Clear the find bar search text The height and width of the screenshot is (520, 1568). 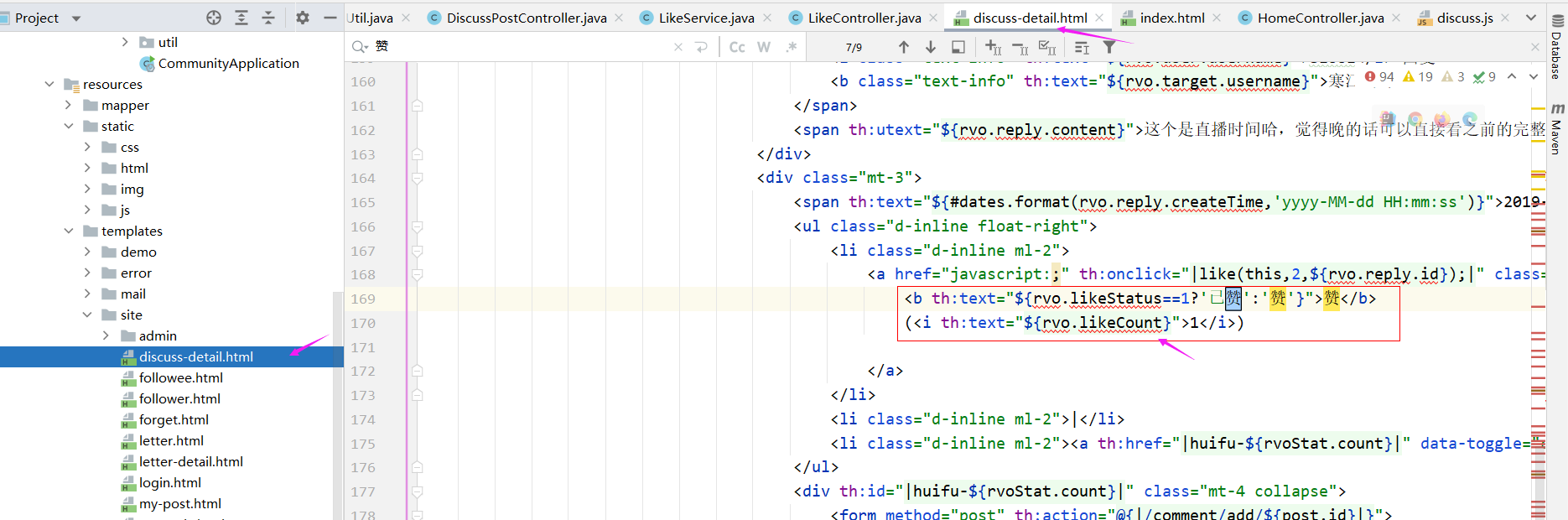coord(678,47)
